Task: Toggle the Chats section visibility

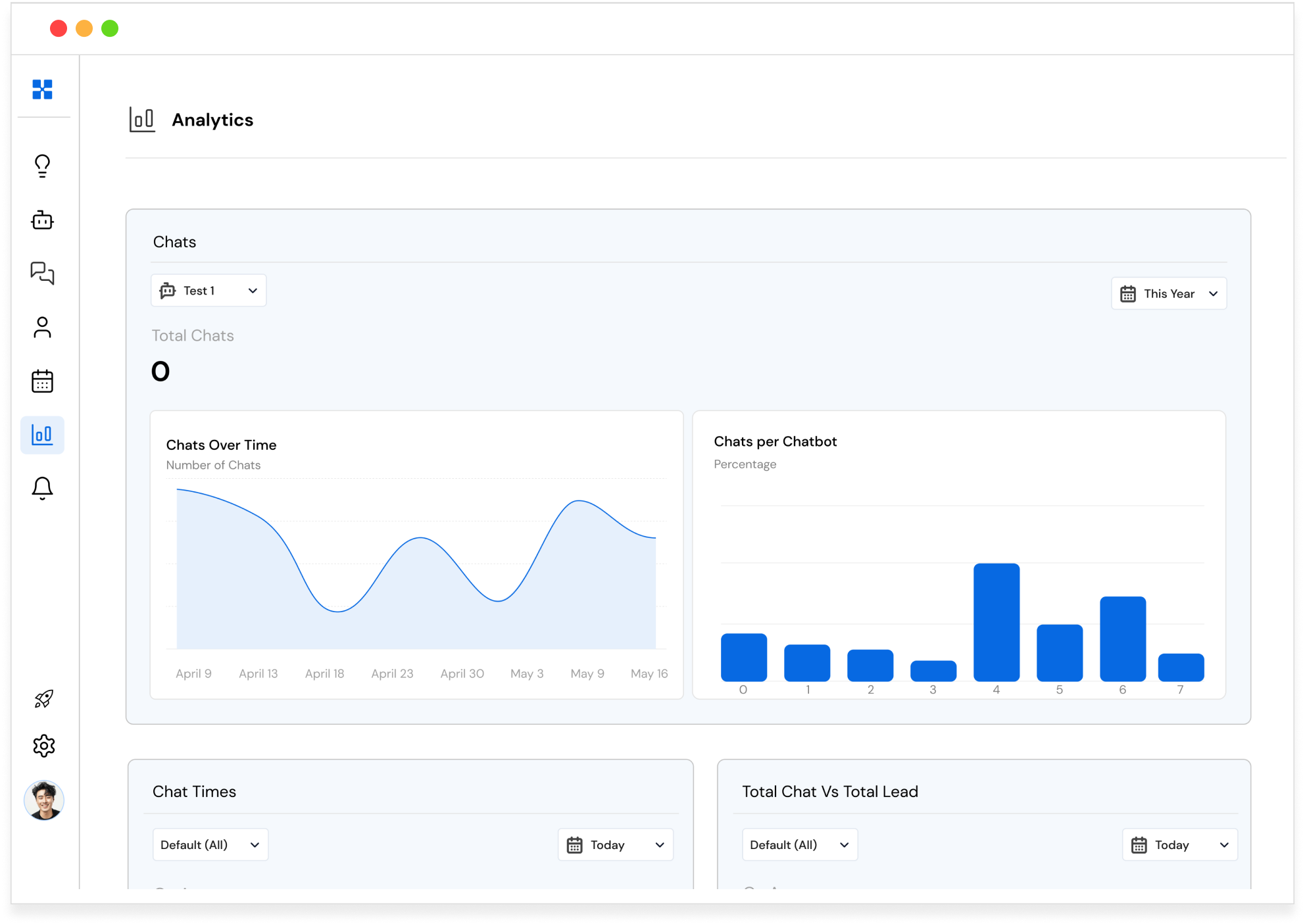Action: point(173,241)
